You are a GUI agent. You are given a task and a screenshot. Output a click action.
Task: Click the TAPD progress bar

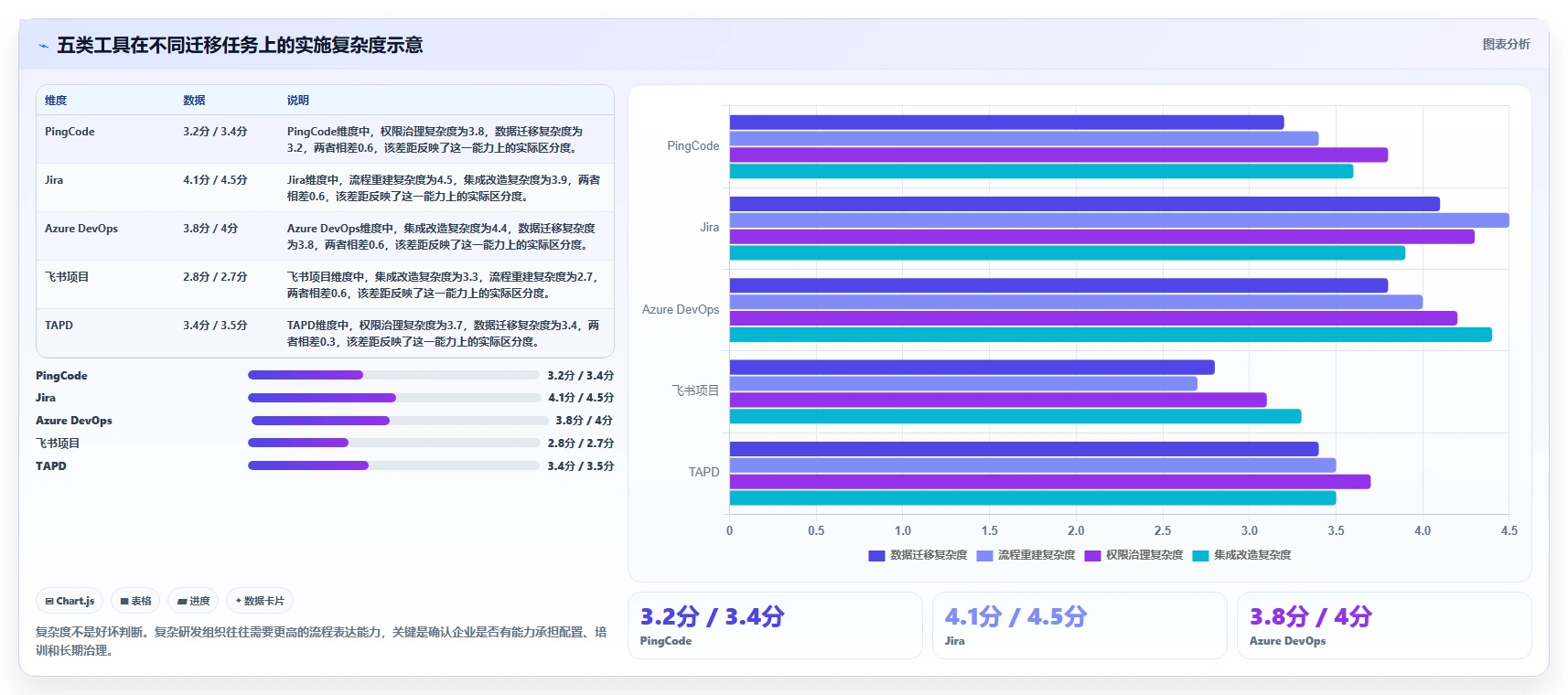point(393,465)
